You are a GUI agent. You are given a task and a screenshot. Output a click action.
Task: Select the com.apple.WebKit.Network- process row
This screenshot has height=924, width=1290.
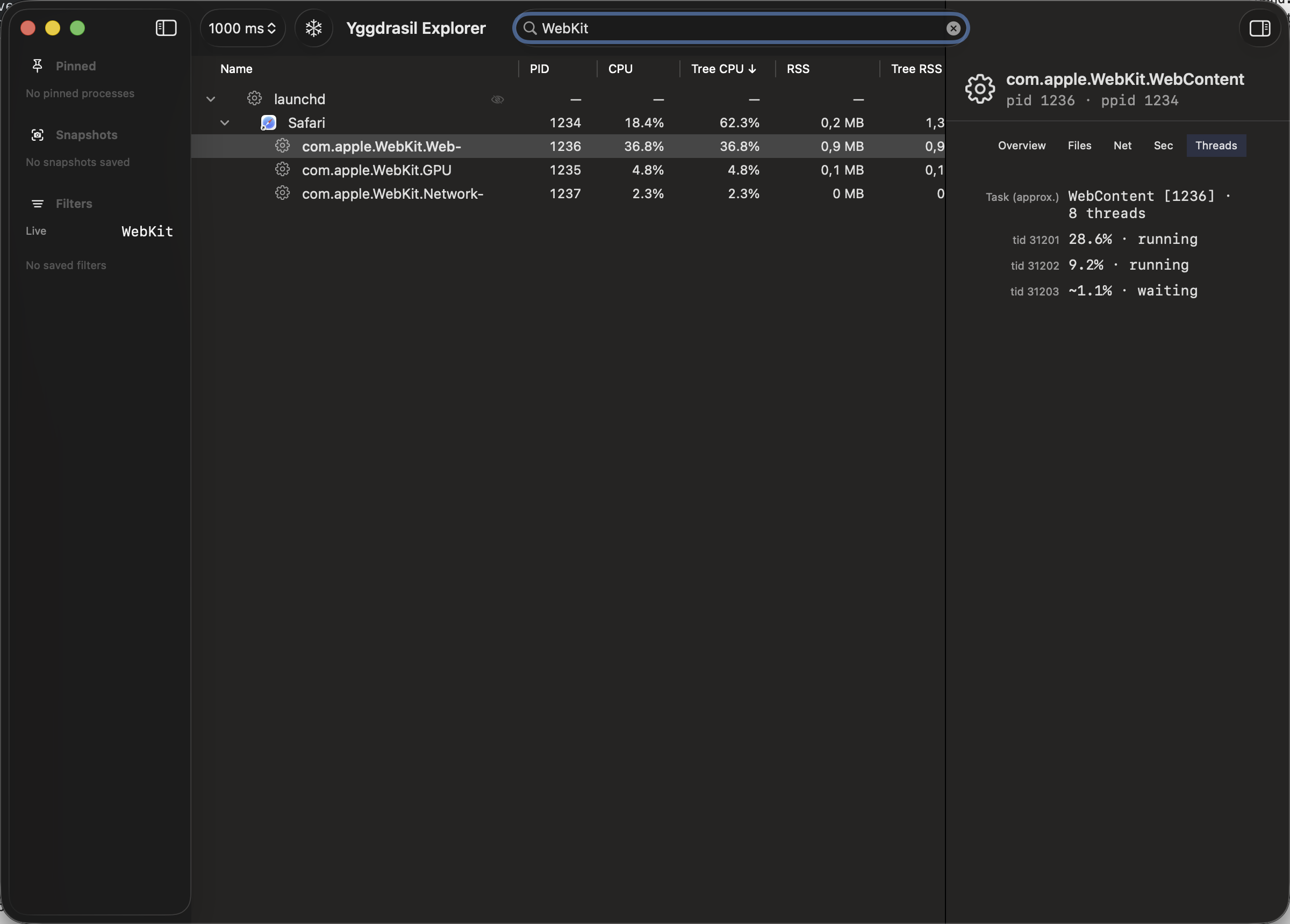(x=568, y=194)
